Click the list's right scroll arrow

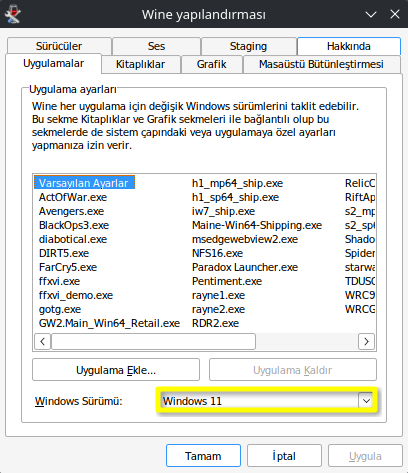click(x=366, y=341)
